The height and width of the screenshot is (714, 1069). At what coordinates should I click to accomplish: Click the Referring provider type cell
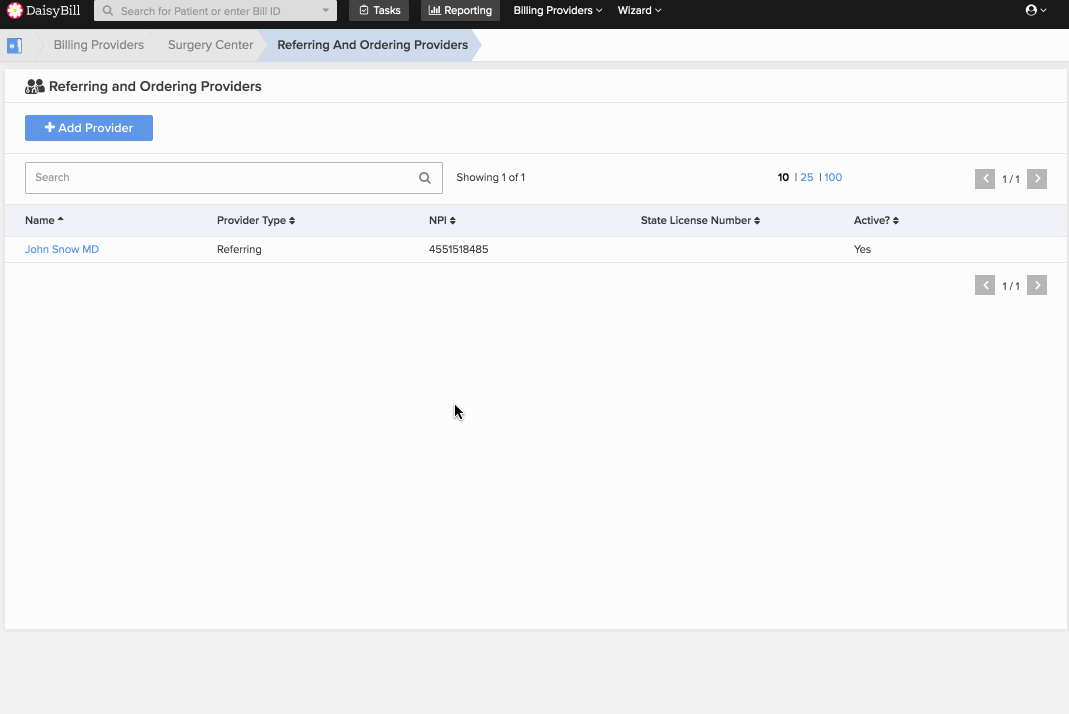(239, 250)
